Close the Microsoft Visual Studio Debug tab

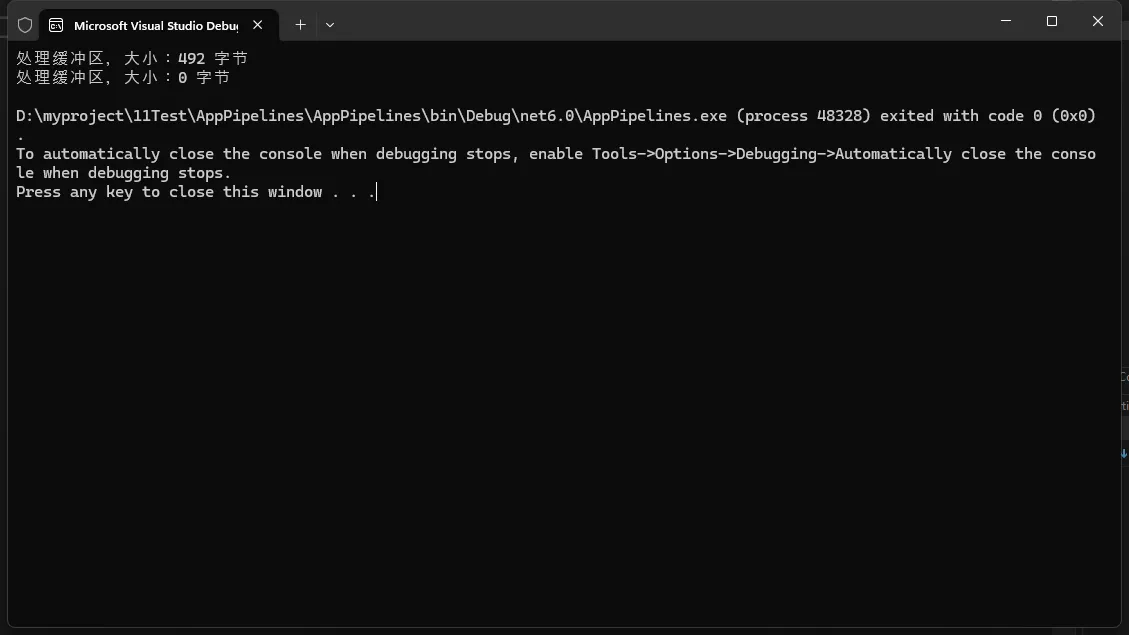coord(259,25)
